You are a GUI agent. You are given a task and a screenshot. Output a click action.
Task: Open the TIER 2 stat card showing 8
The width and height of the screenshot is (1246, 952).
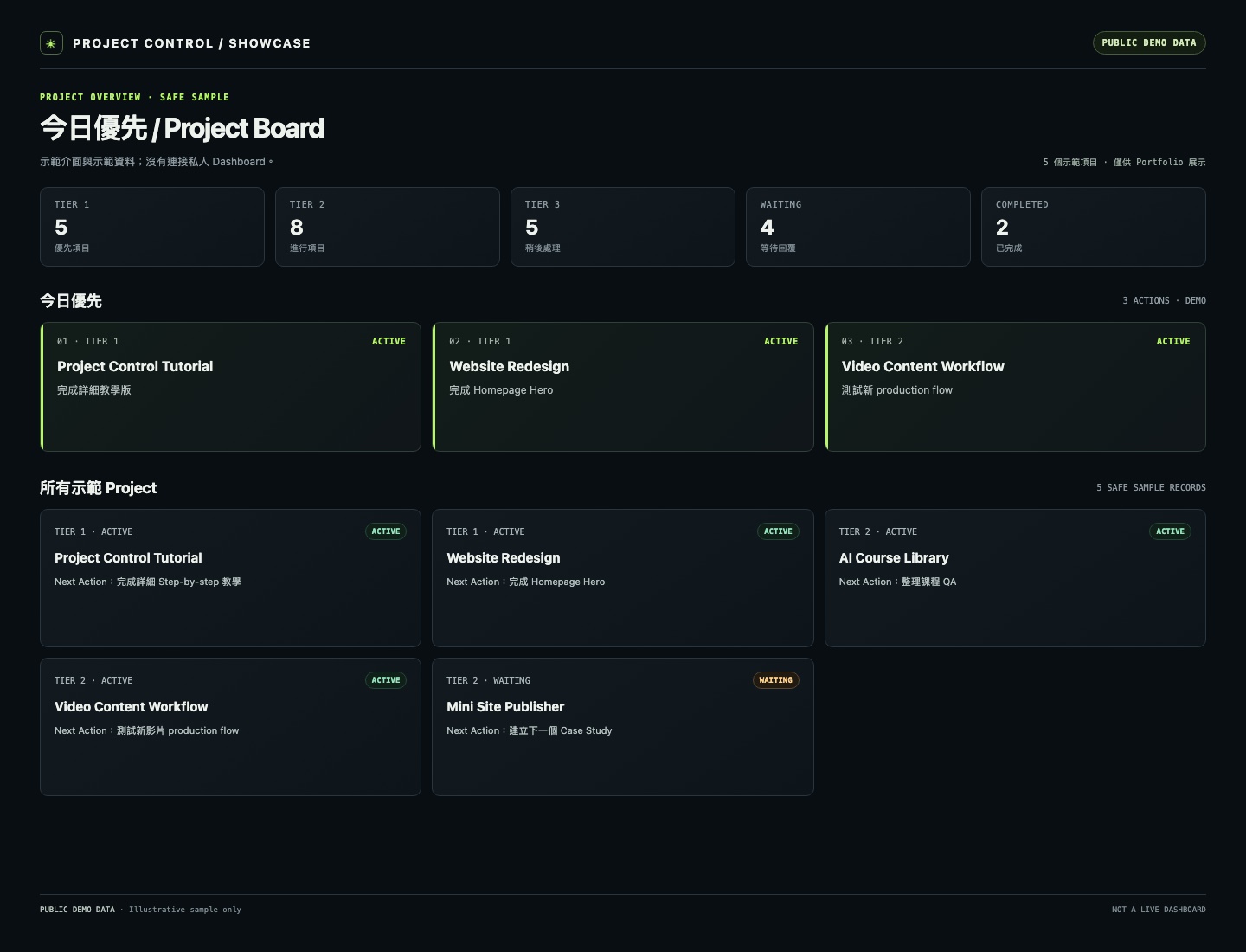tap(388, 227)
